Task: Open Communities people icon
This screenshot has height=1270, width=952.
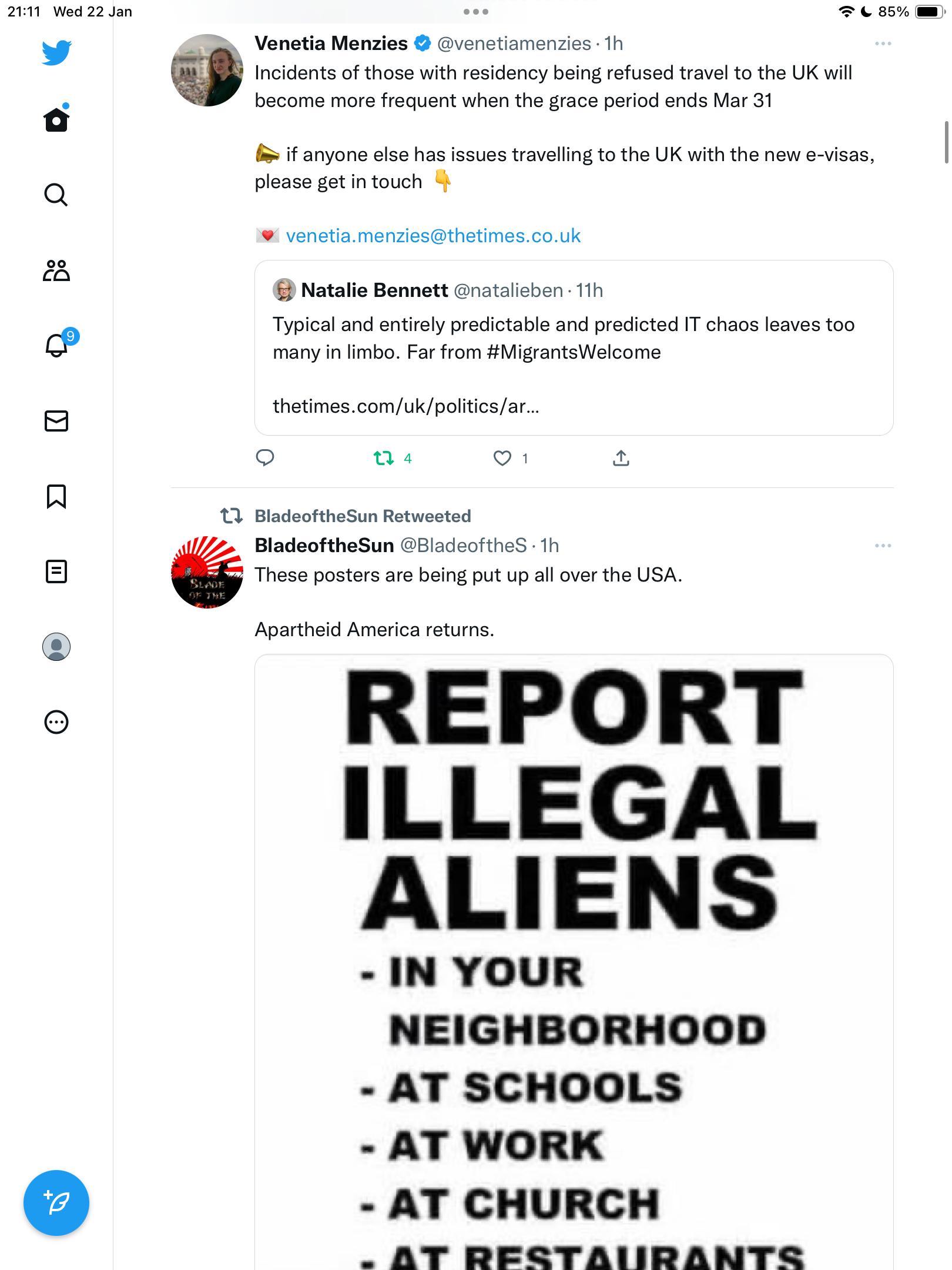Action: pyautogui.click(x=56, y=270)
